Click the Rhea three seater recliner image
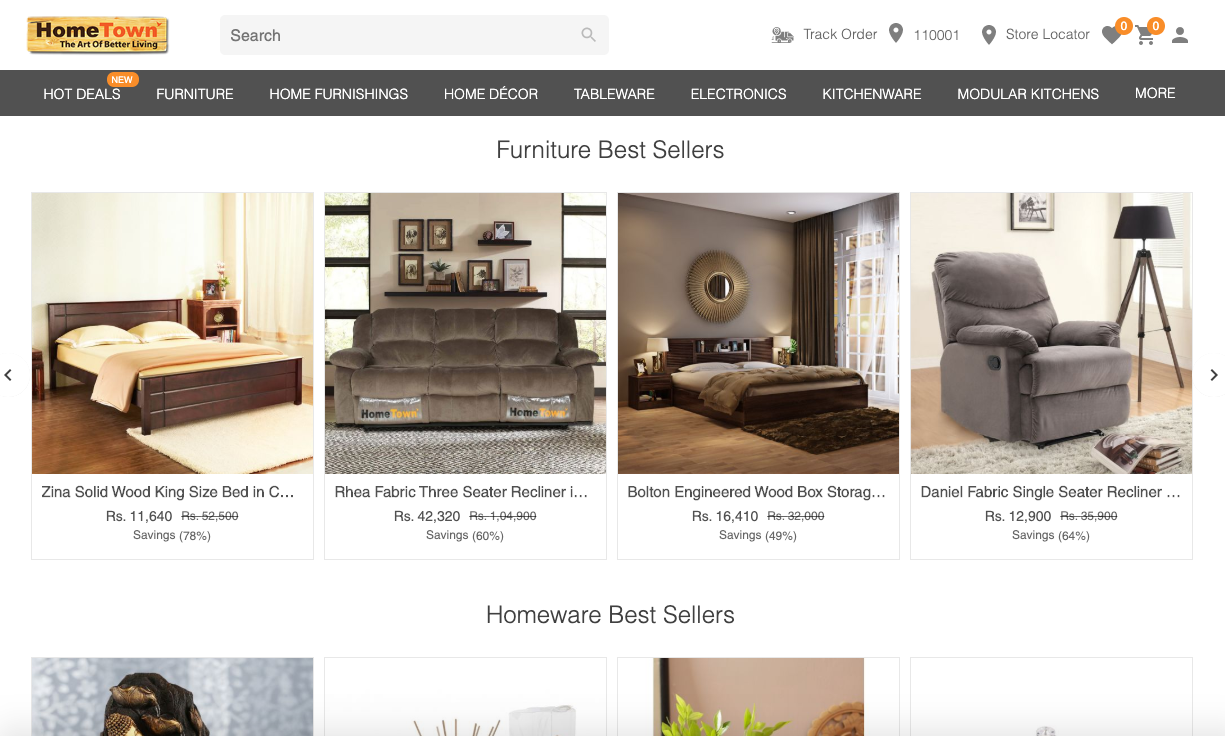The width and height of the screenshot is (1225, 736). [465, 333]
